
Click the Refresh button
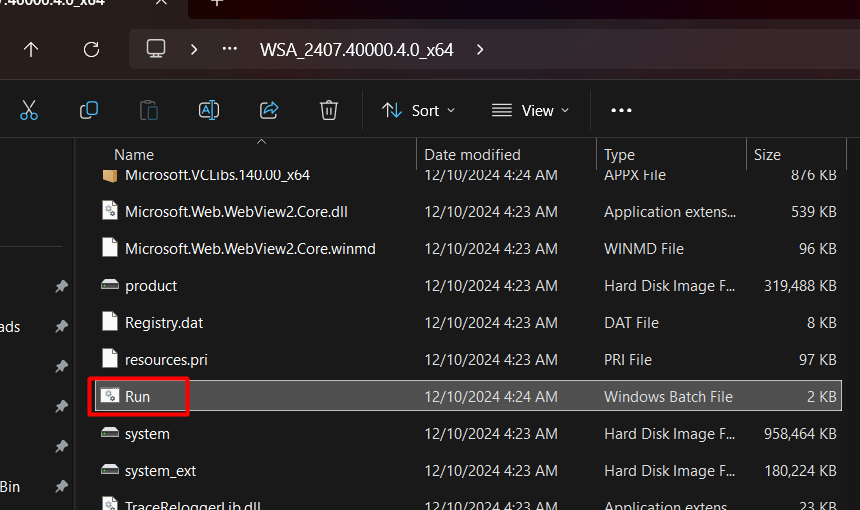92,50
